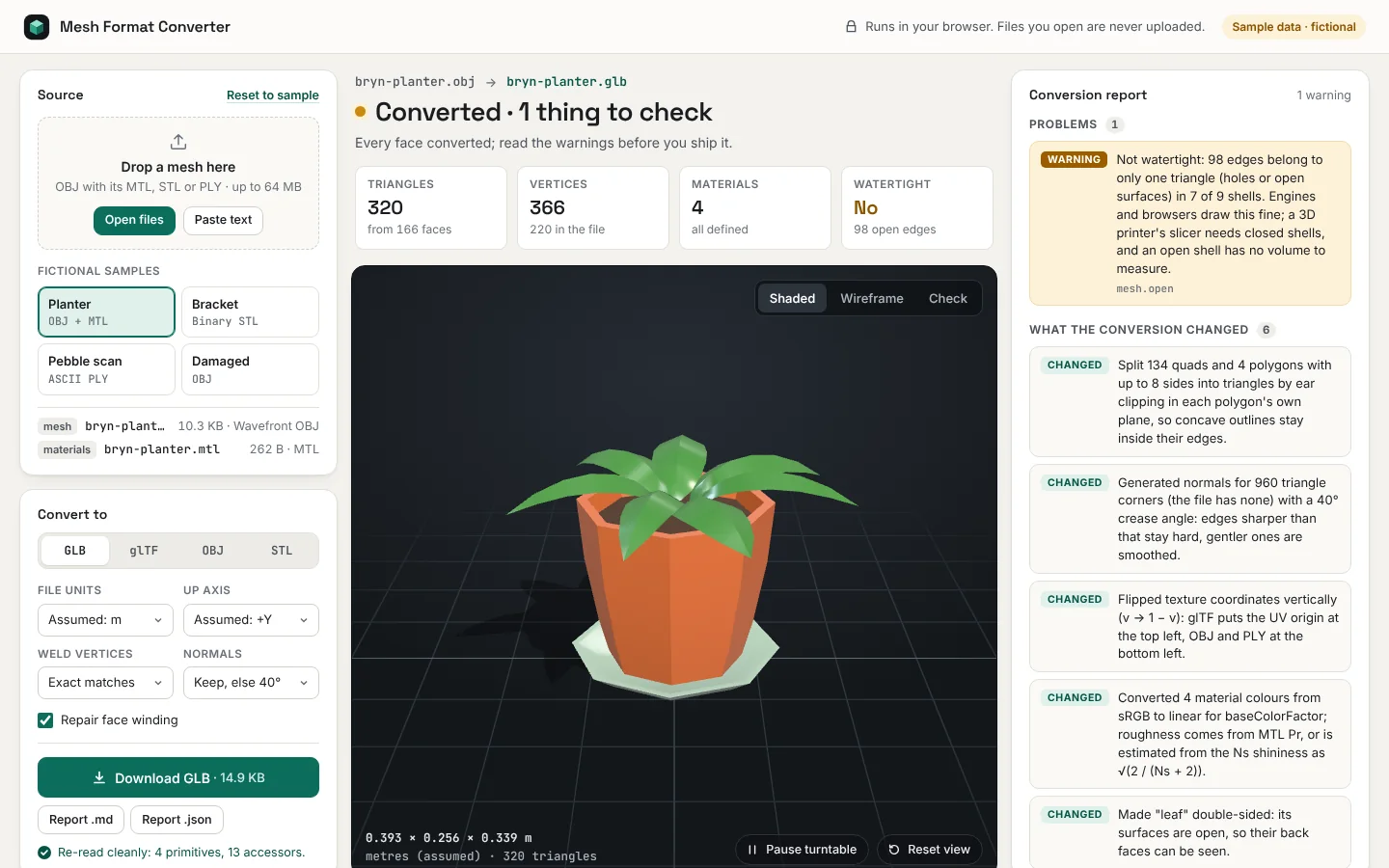Select GLB output format
This screenshot has width=1389, height=868.
75,551
